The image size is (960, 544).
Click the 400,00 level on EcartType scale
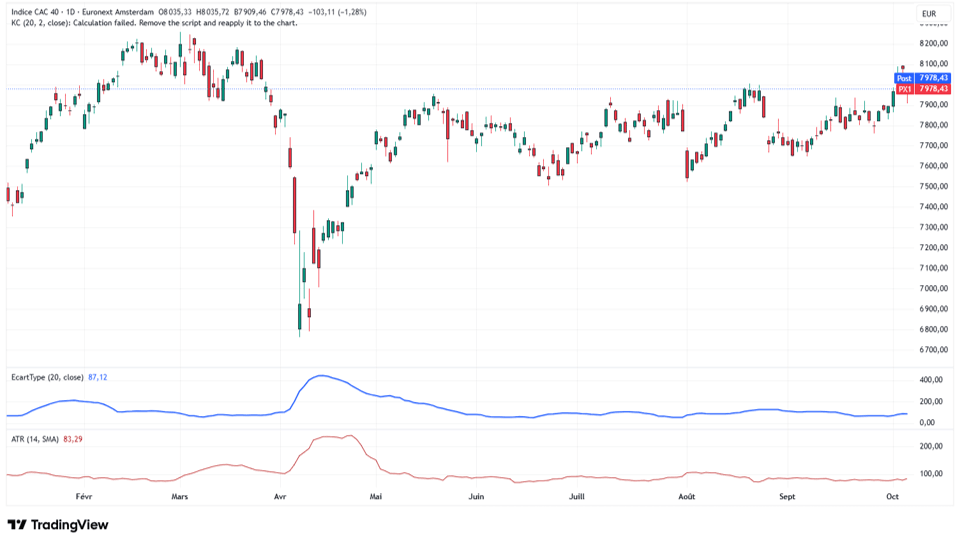click(x=932, y=380)
